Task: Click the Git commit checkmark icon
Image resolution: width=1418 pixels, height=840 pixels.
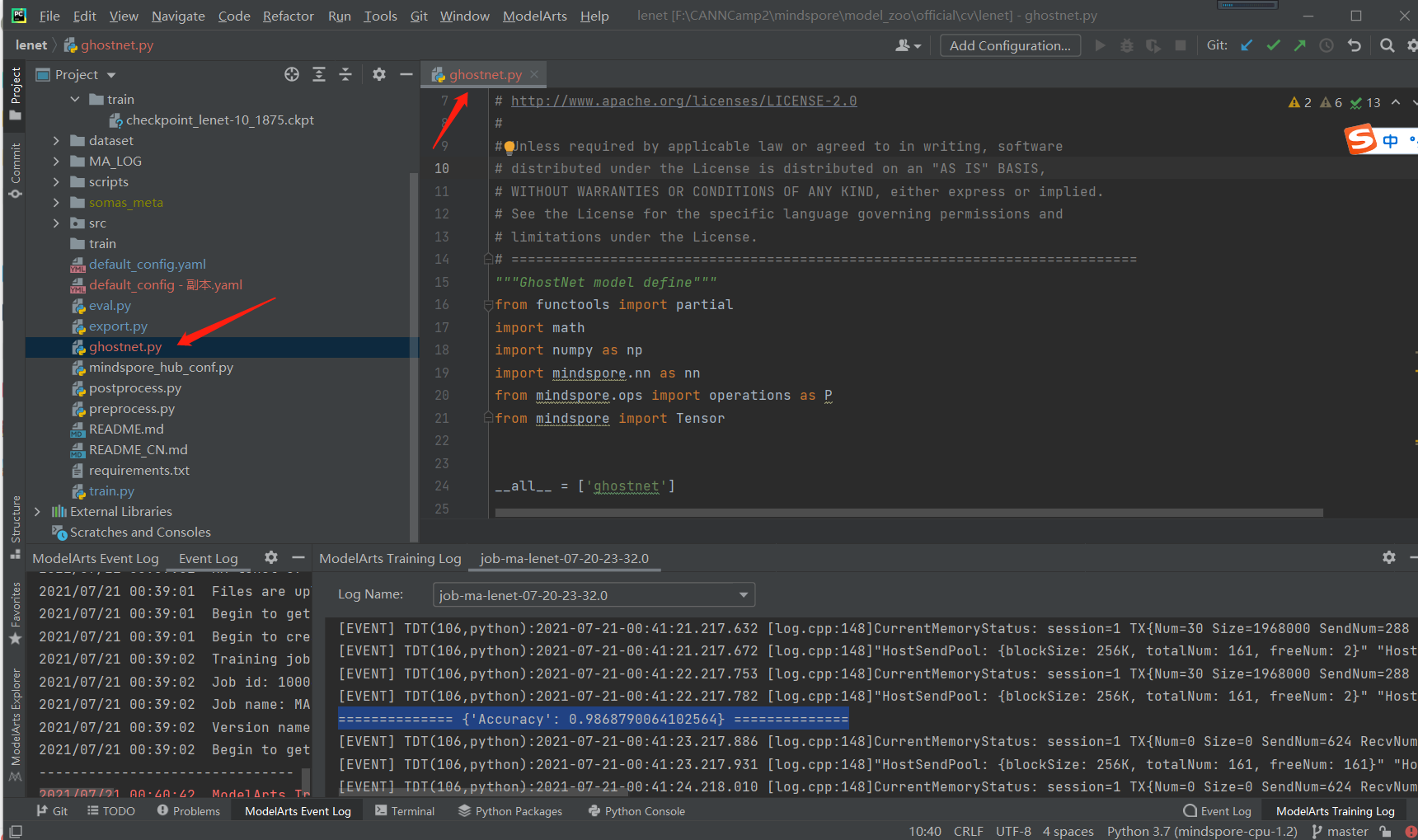Action: click(x=1274, y=45)
